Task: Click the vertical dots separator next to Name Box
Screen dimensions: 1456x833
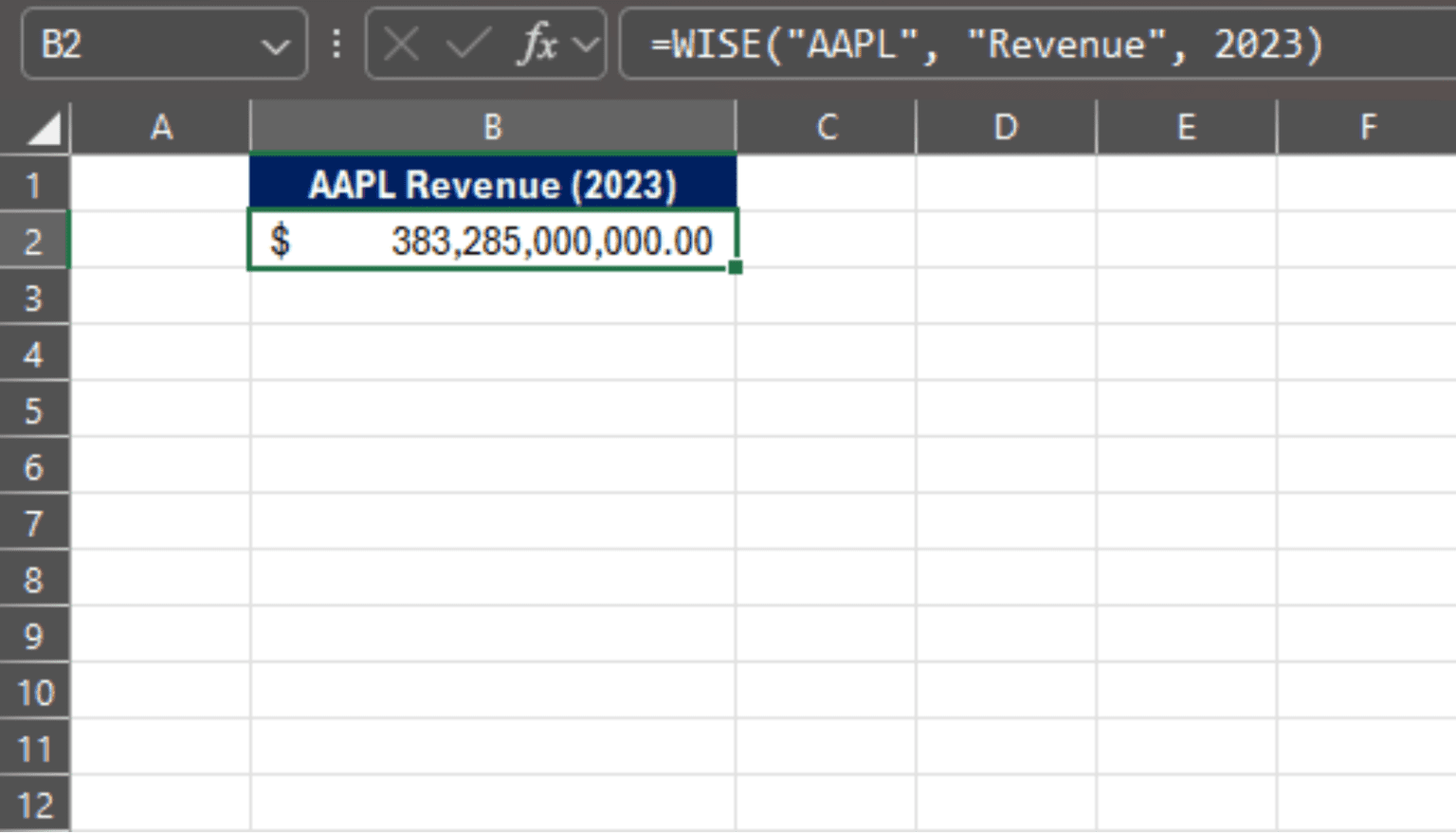Action: click(x=336, y=44)
